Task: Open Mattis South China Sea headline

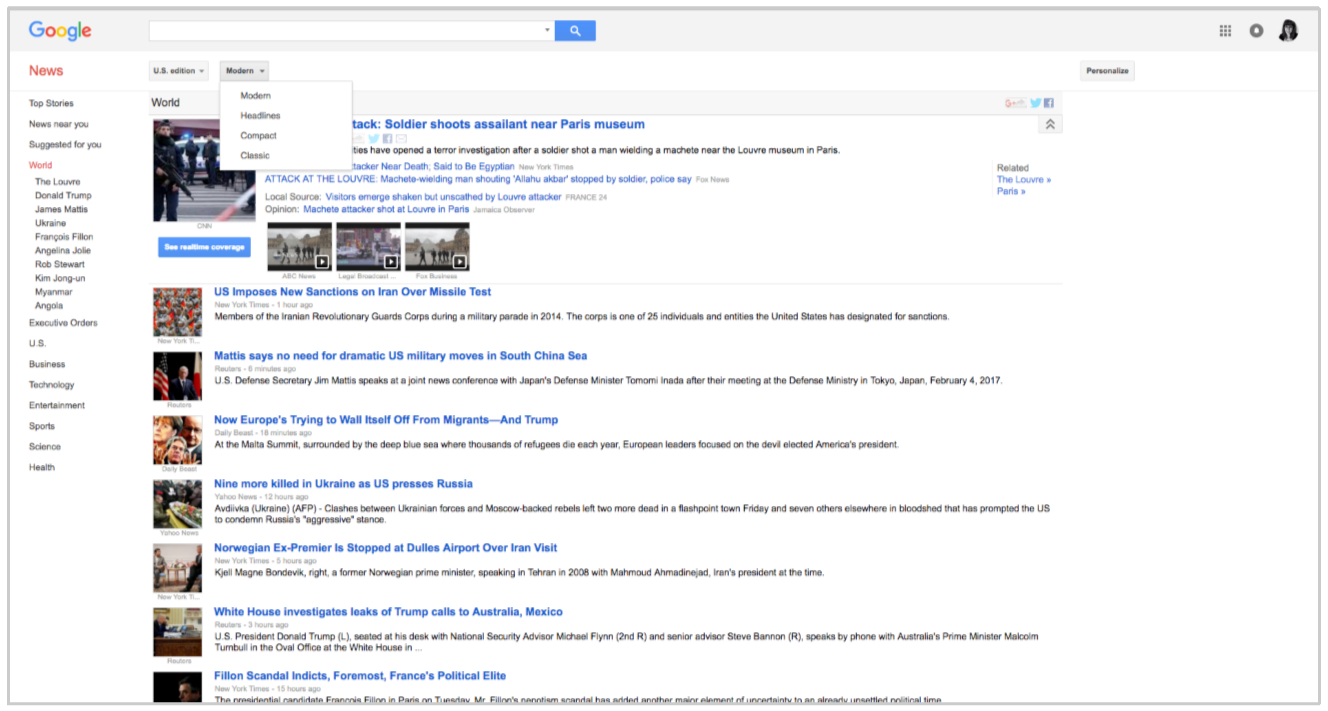Action: (400, 356)
